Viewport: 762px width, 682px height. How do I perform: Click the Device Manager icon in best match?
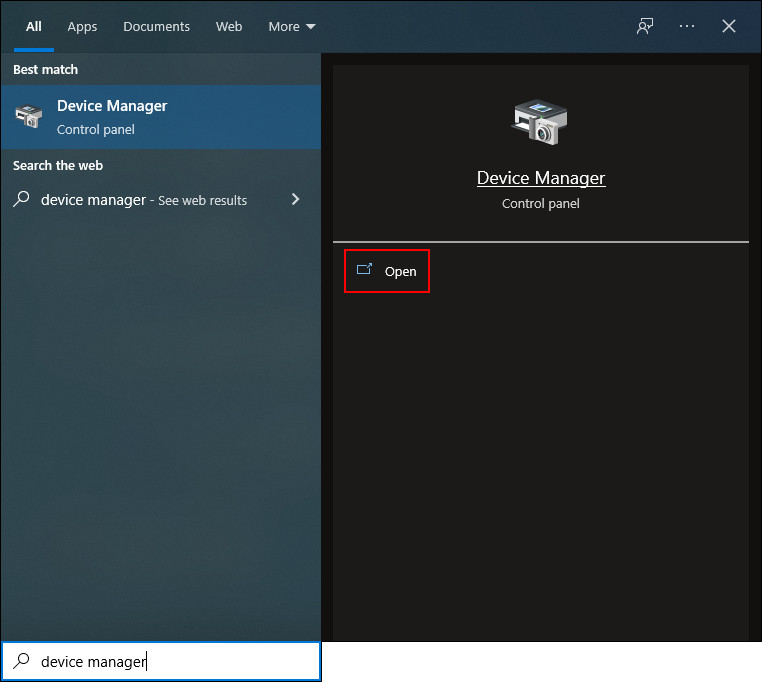(29, 117)
